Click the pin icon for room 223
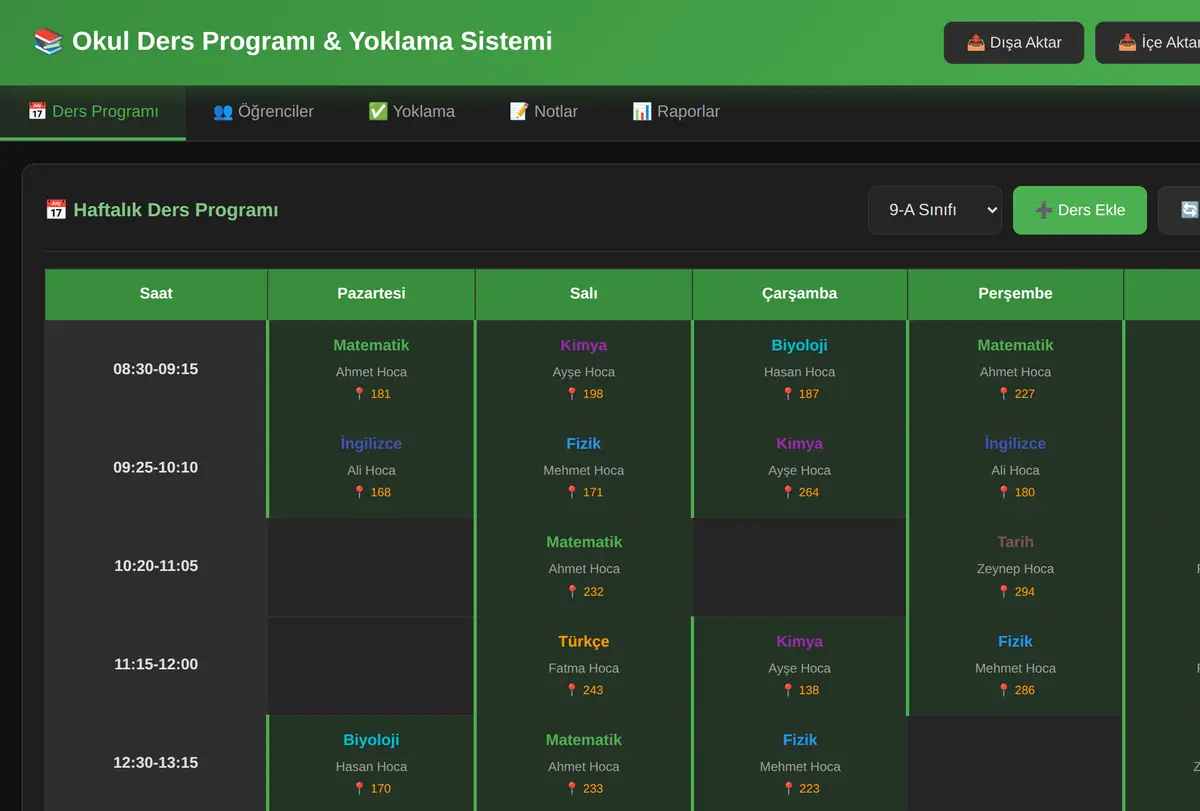 (x=788, y=788)
